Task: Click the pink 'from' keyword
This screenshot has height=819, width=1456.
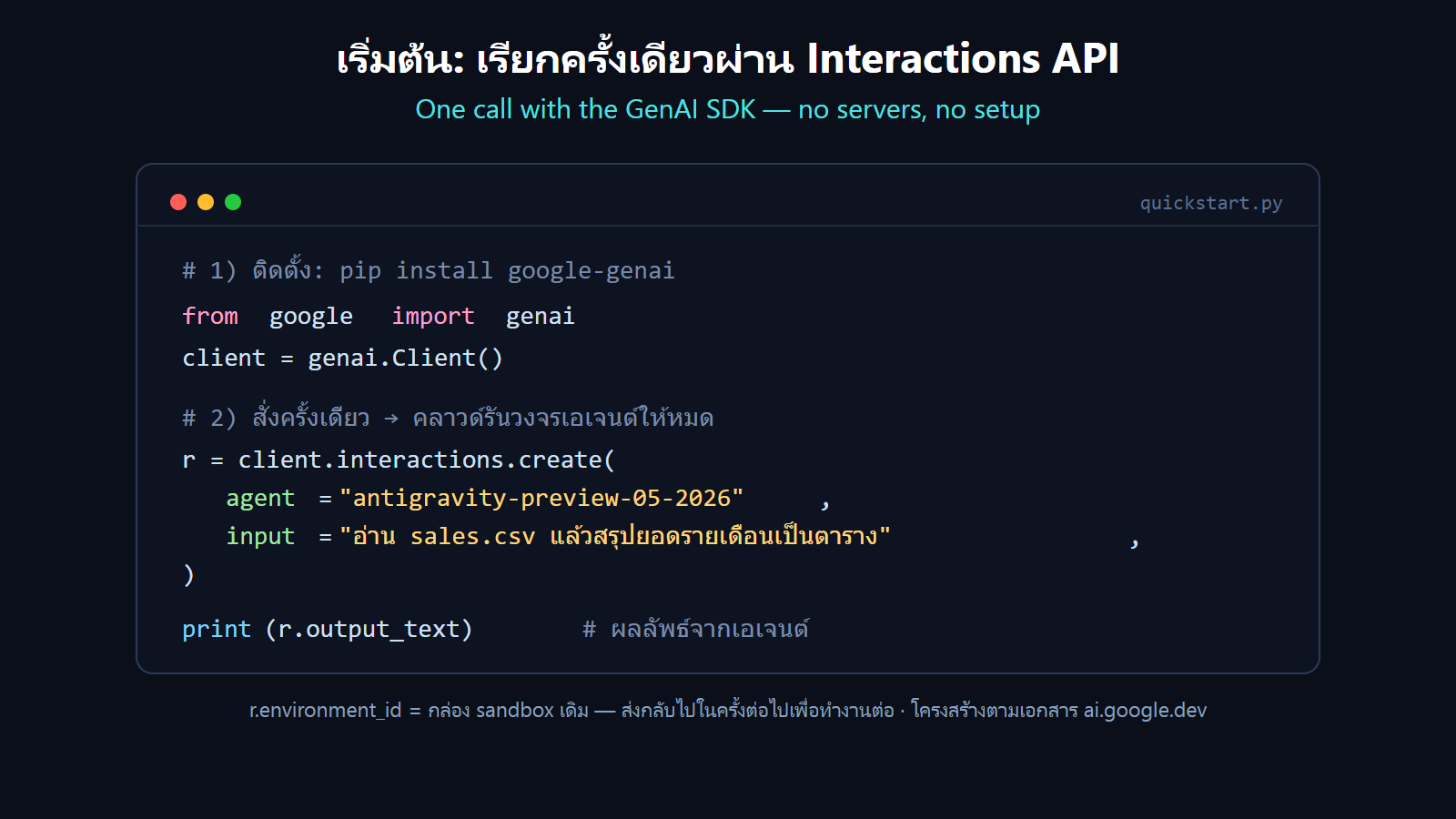Action: click(x=210, y=316)
